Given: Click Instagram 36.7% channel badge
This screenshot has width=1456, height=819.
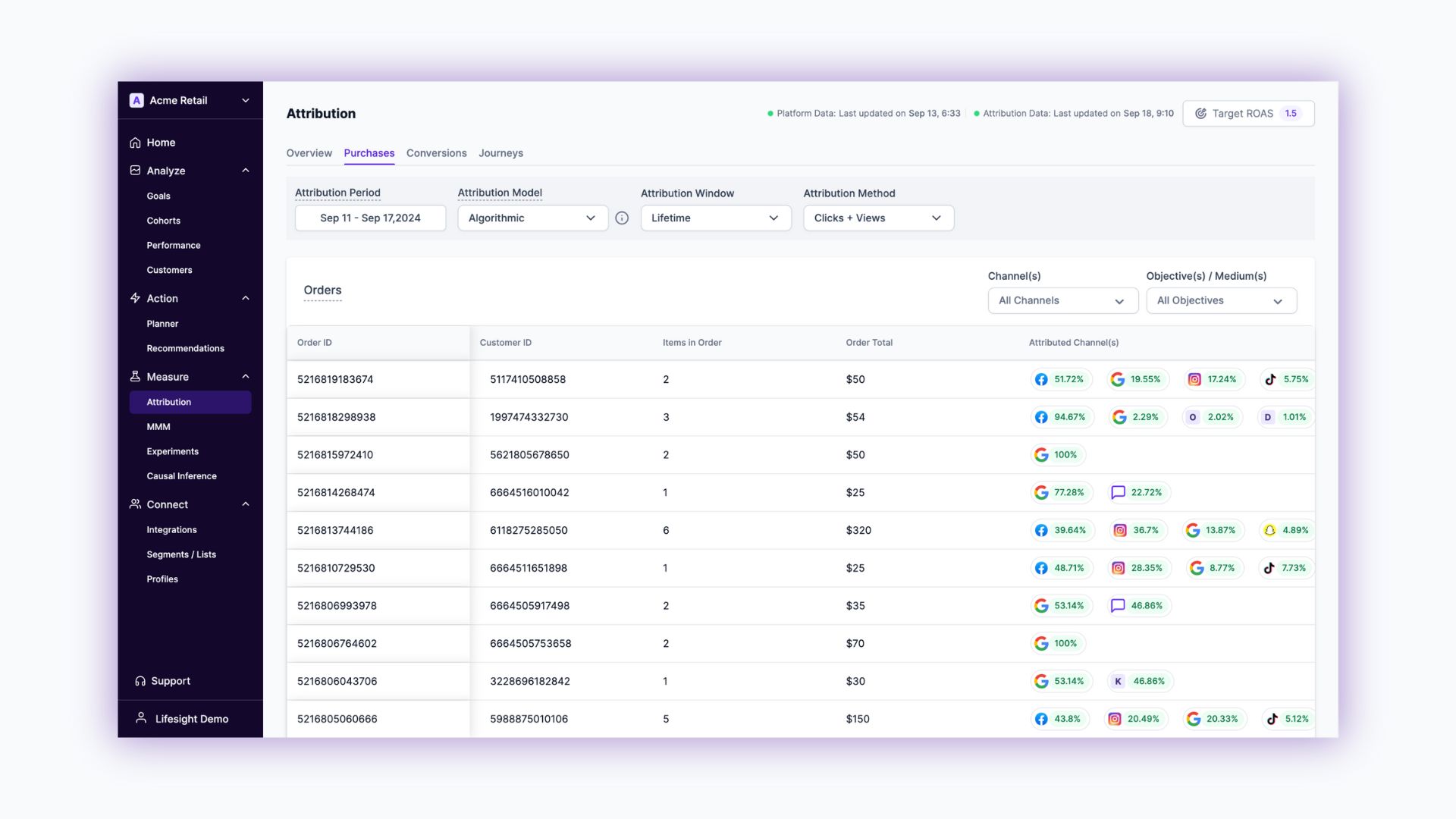Looking at the screenshot, I should (1137, 530).
